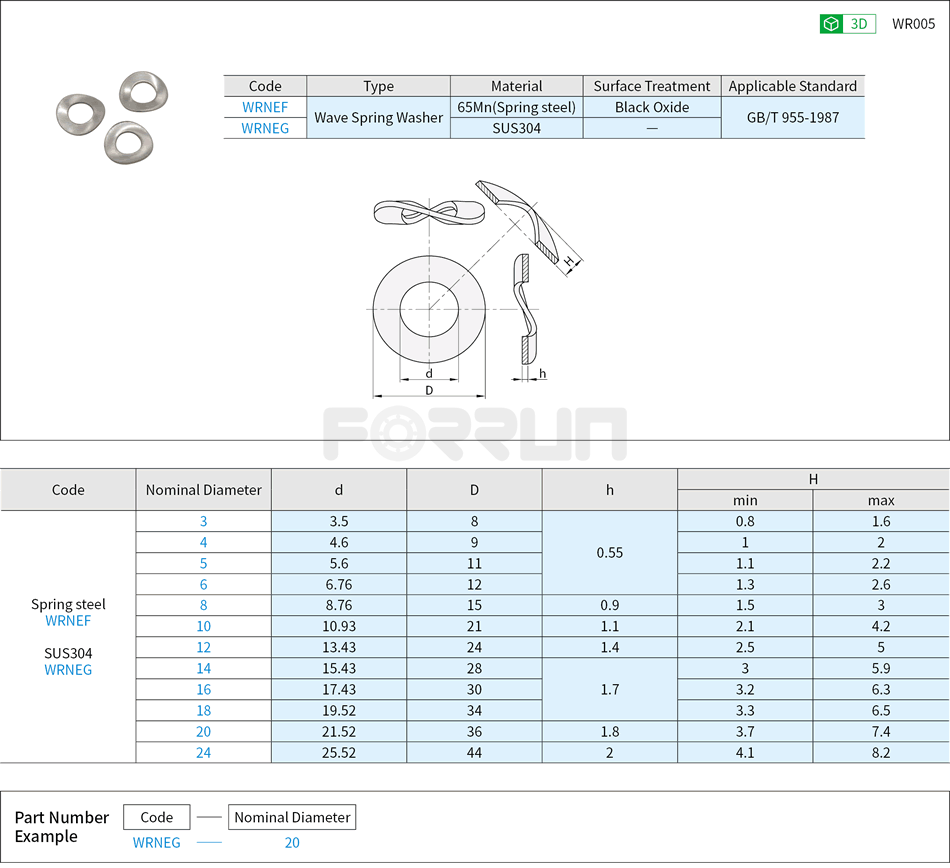The height and width of the screenshot is (868, 950).
Task: Click the 20 nominal diameter example value
Action: pos(292,843)
